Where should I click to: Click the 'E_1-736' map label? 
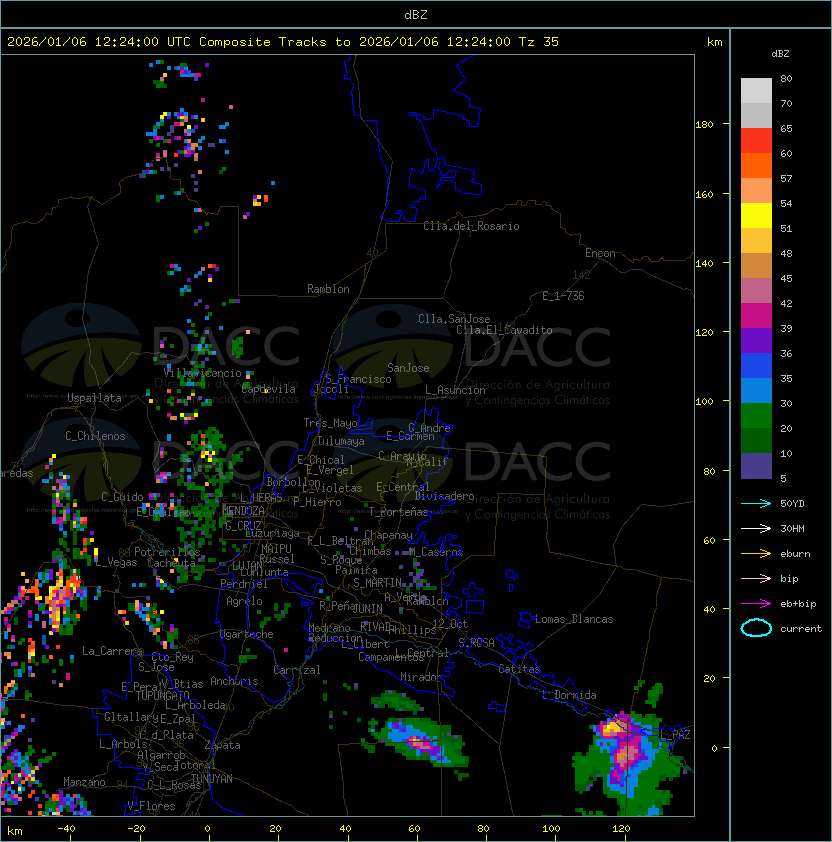click(x=563, y=296)
